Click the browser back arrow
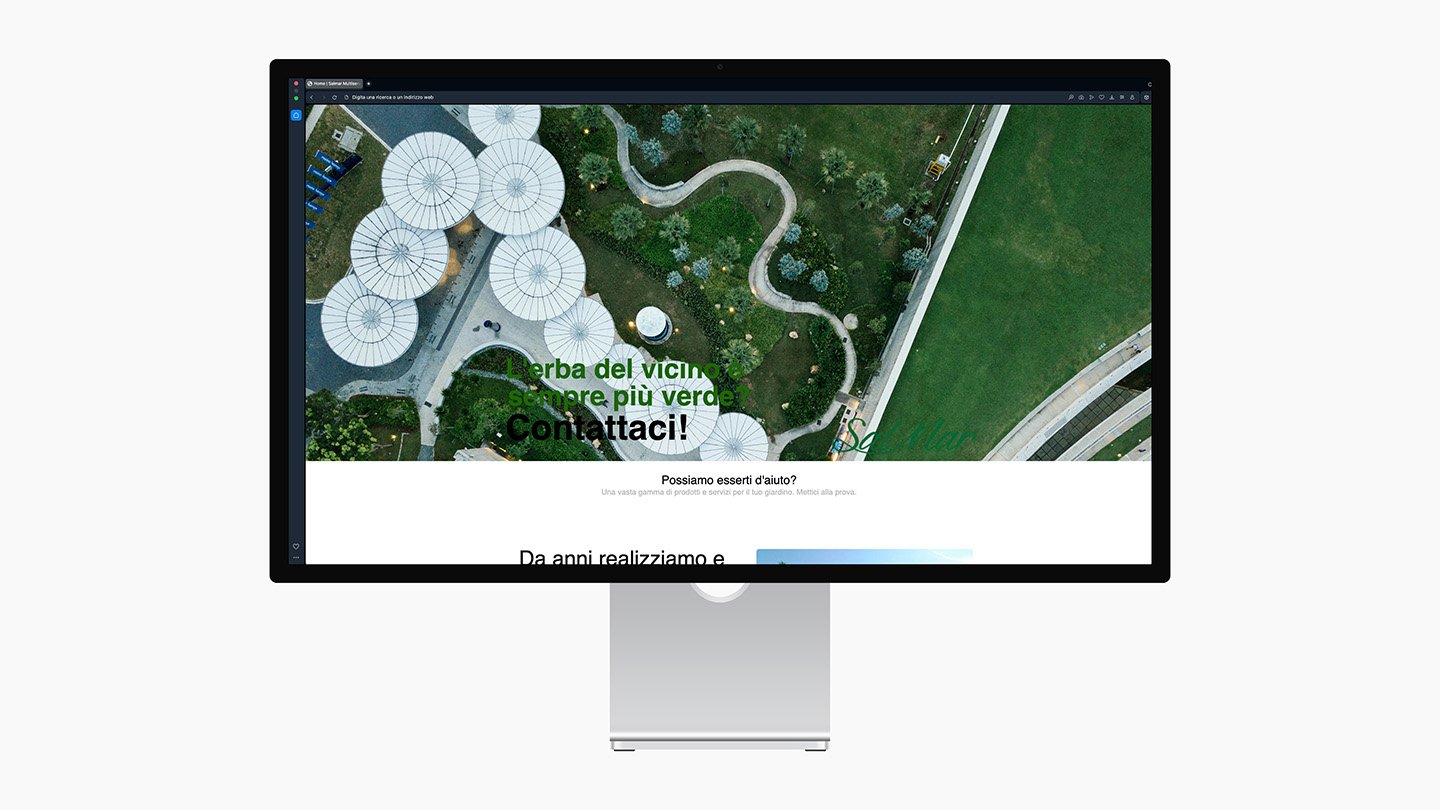The width and height of the screenshot is (1440, 810). click(x=311, y=97)
